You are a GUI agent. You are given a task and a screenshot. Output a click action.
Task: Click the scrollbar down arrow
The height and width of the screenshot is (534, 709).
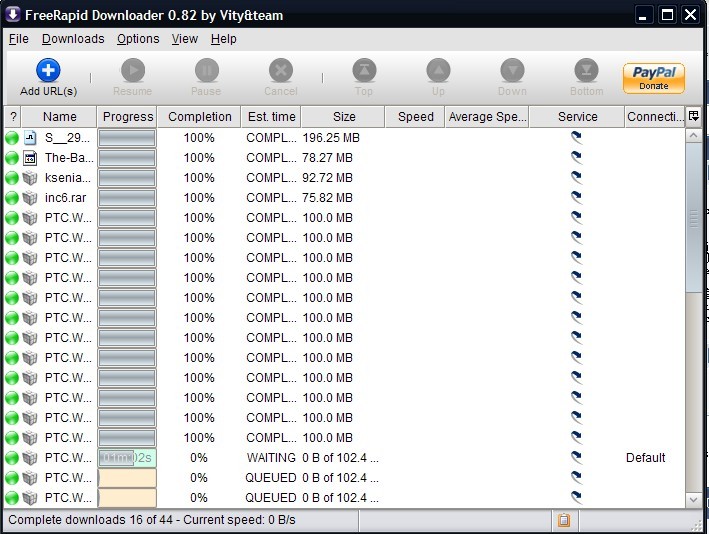(694, 500)
